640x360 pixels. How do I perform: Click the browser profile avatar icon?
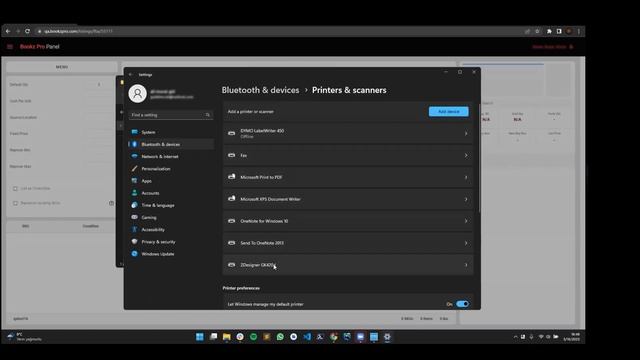click(569, 31)
